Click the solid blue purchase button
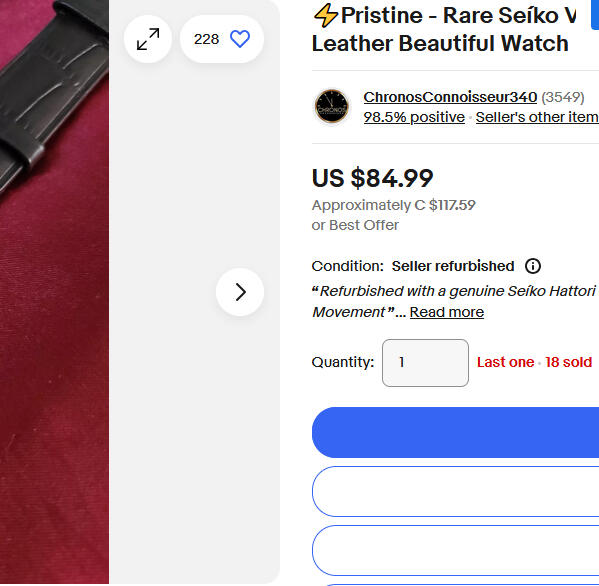Image resolution: width=599 pixels, height=586 pixels. click(455, 432)
